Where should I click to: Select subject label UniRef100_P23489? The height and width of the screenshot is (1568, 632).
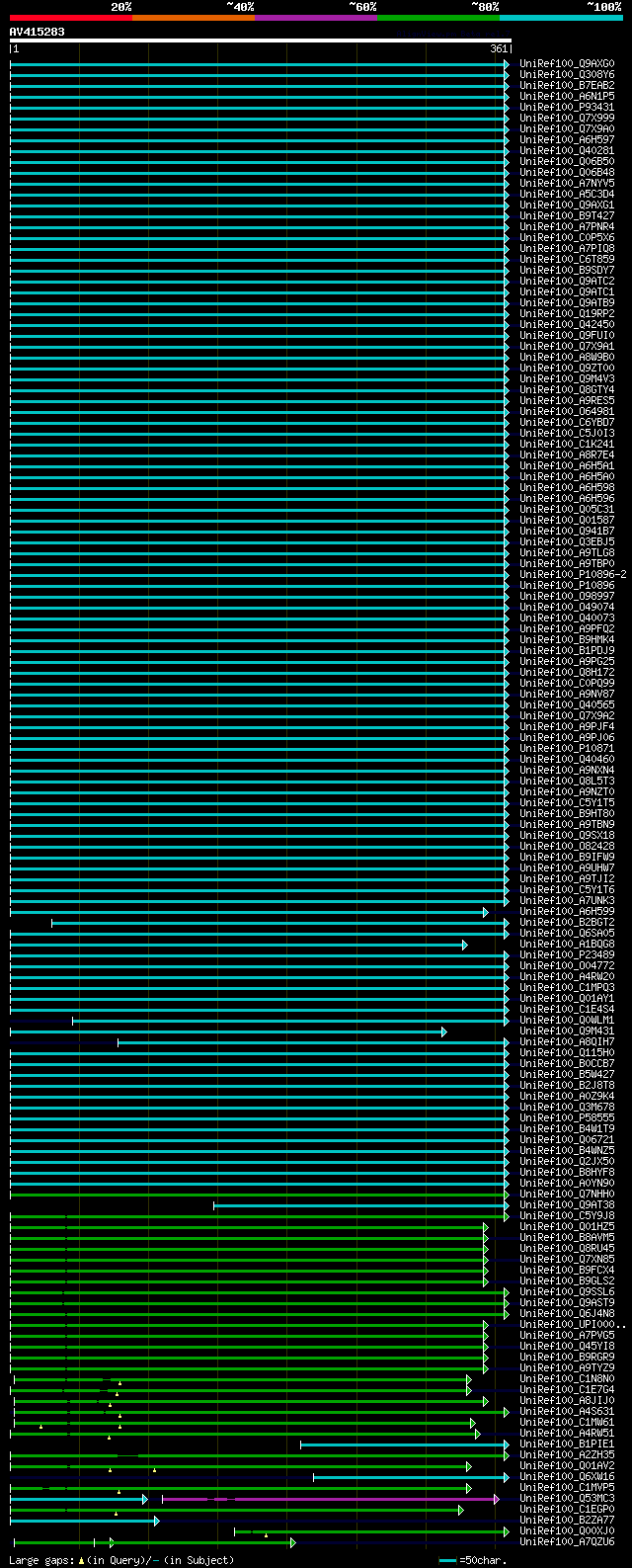(x=567, y=954)
